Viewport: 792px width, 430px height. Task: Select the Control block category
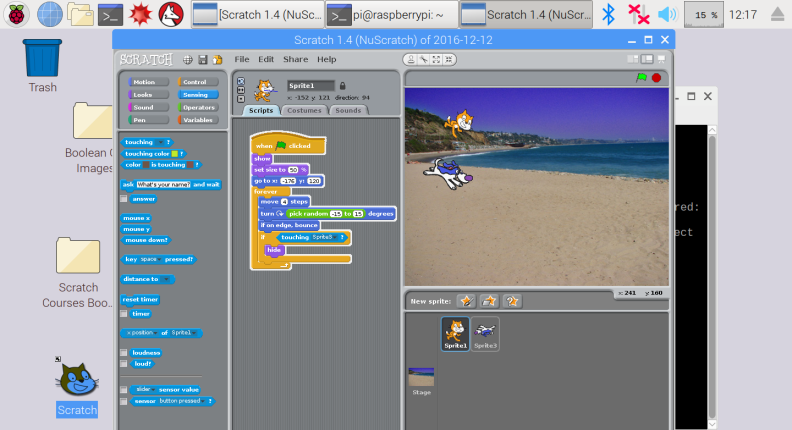tap(198, 82)
